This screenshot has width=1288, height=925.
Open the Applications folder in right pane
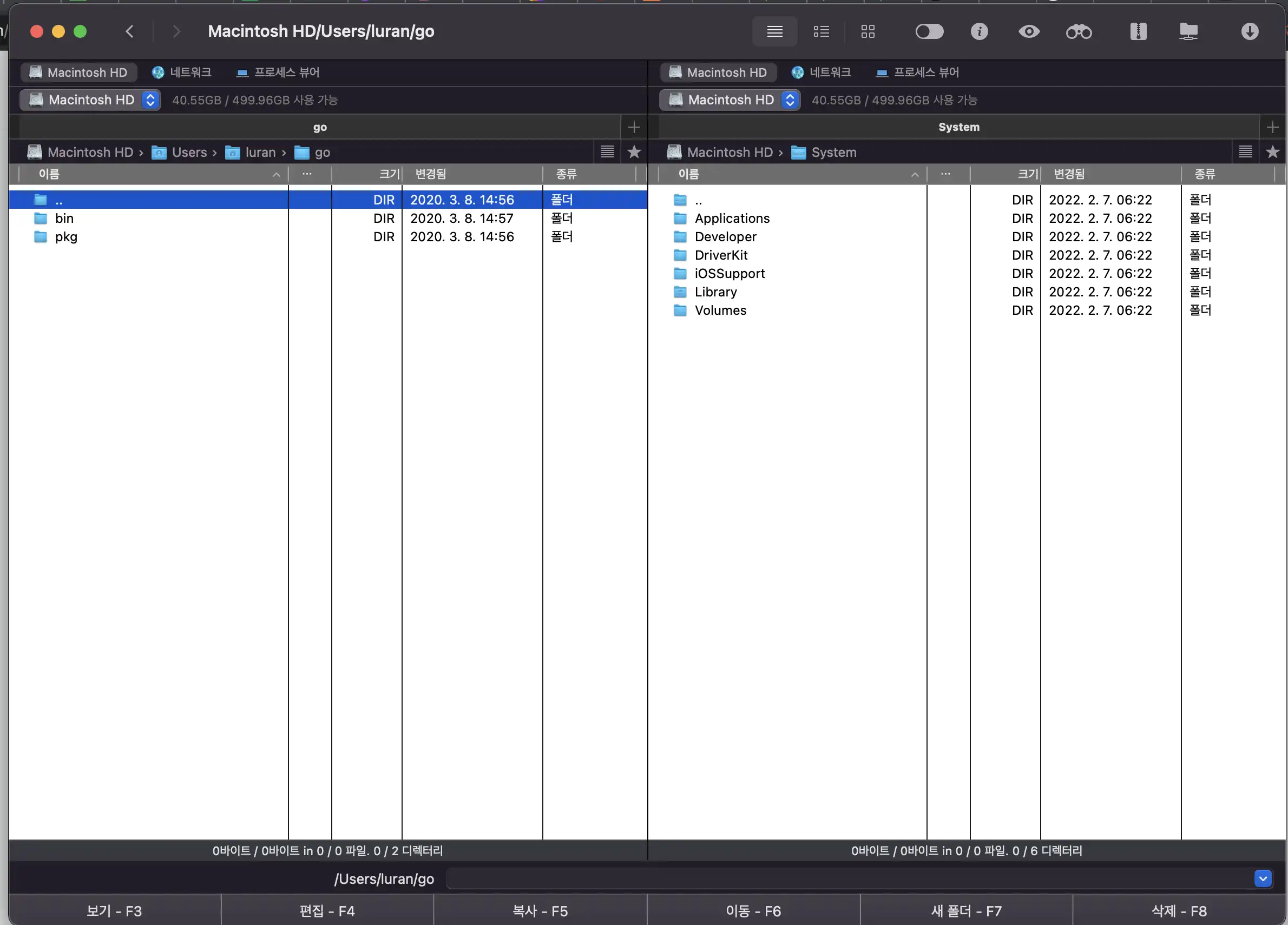click(x=732, y=219)
